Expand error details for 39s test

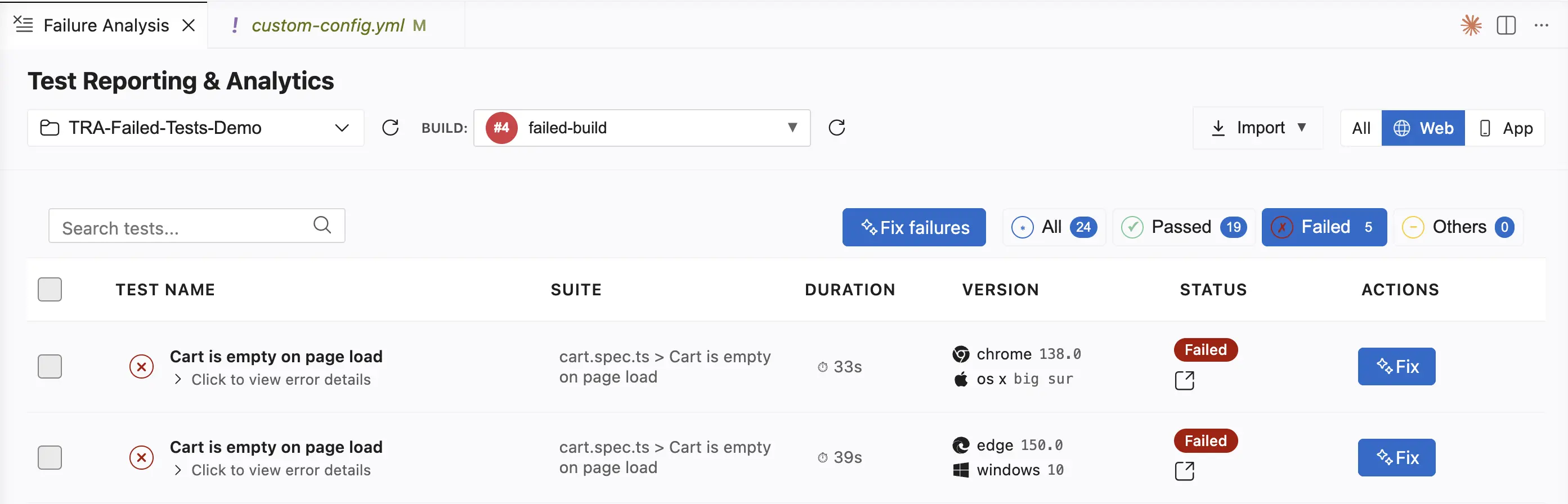point(273,470)
